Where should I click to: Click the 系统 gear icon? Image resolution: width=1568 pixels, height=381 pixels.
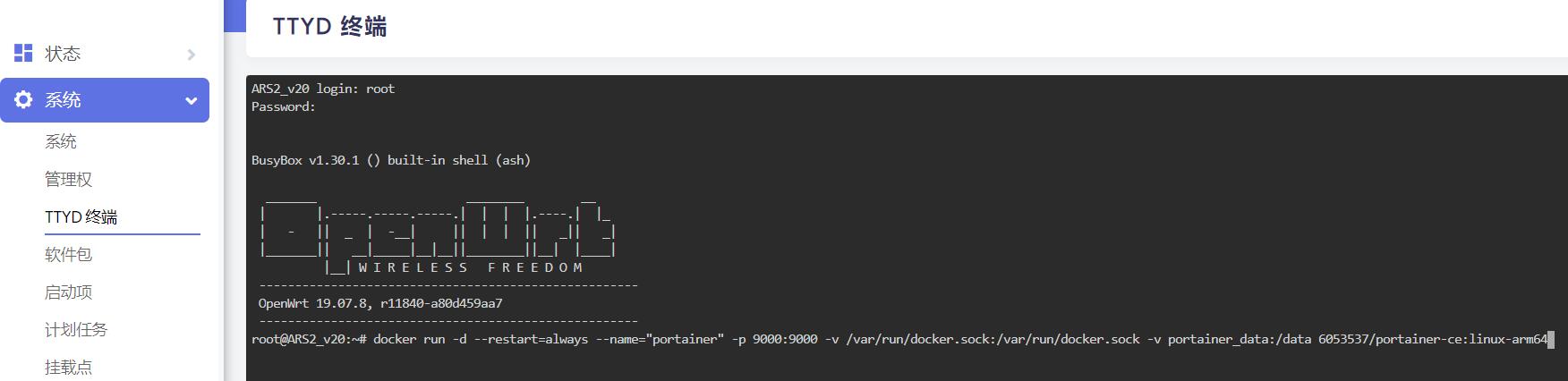pos(23,100)
